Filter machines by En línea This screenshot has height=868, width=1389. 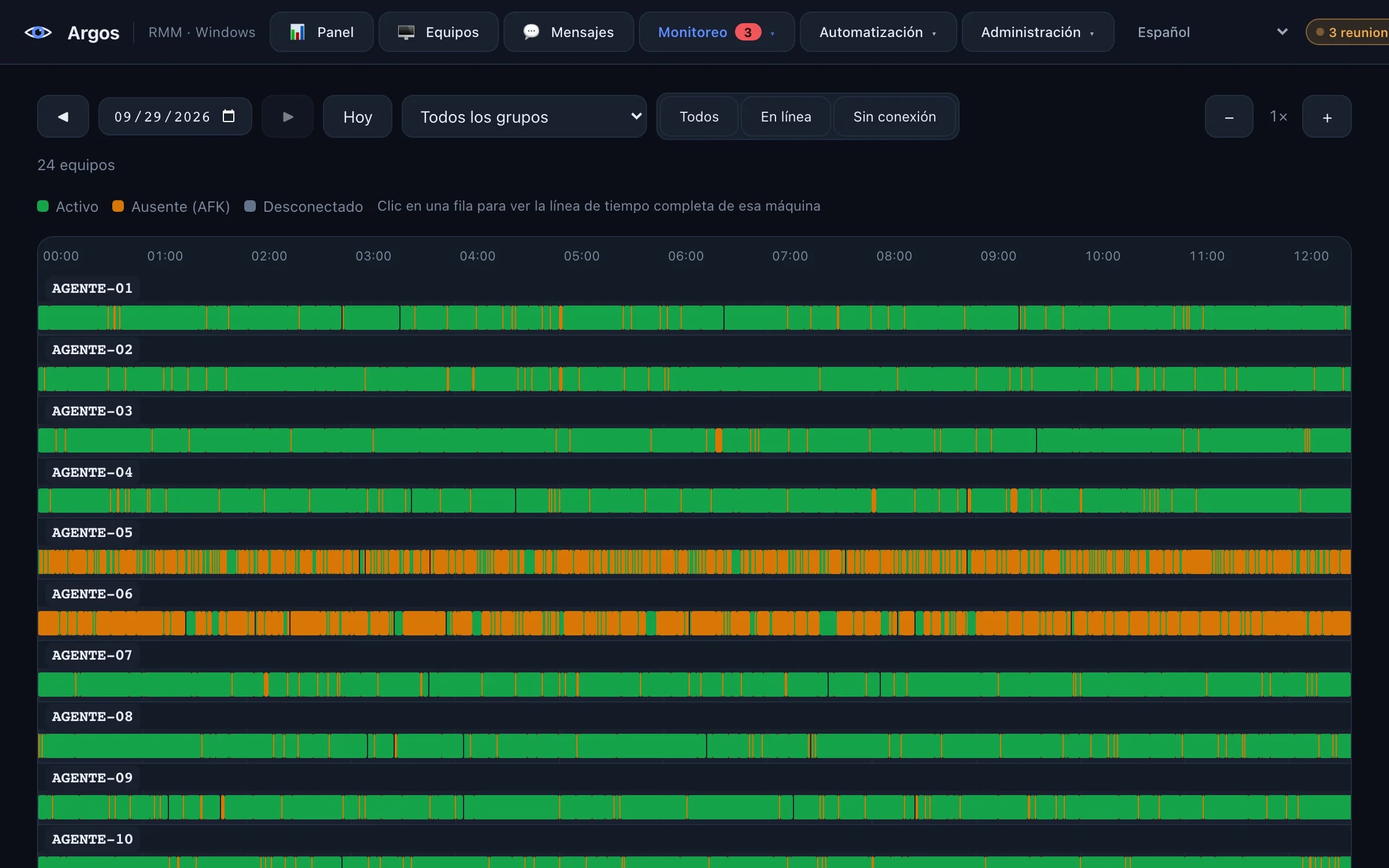786,116
